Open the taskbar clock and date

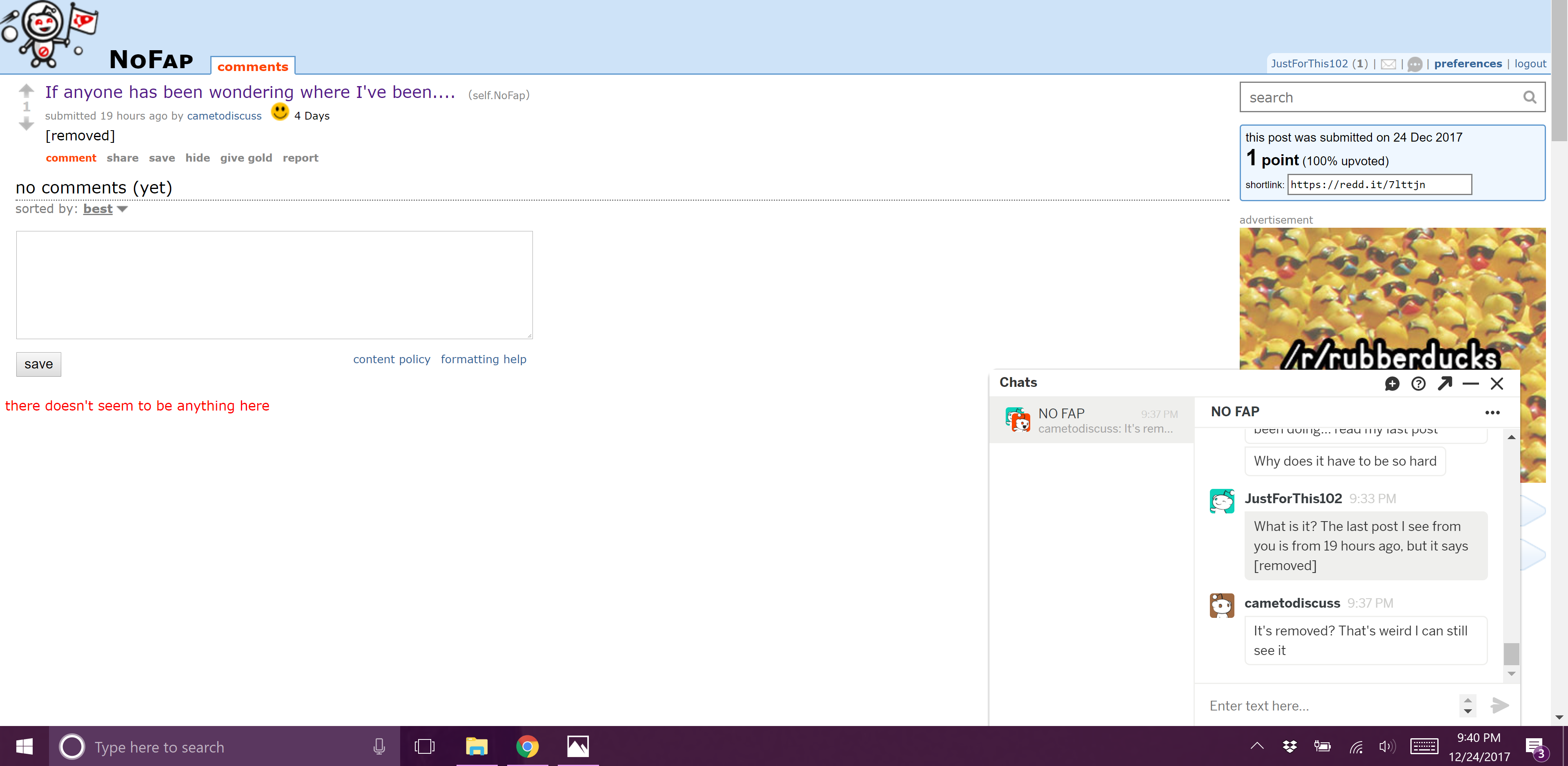(1479, 746)
